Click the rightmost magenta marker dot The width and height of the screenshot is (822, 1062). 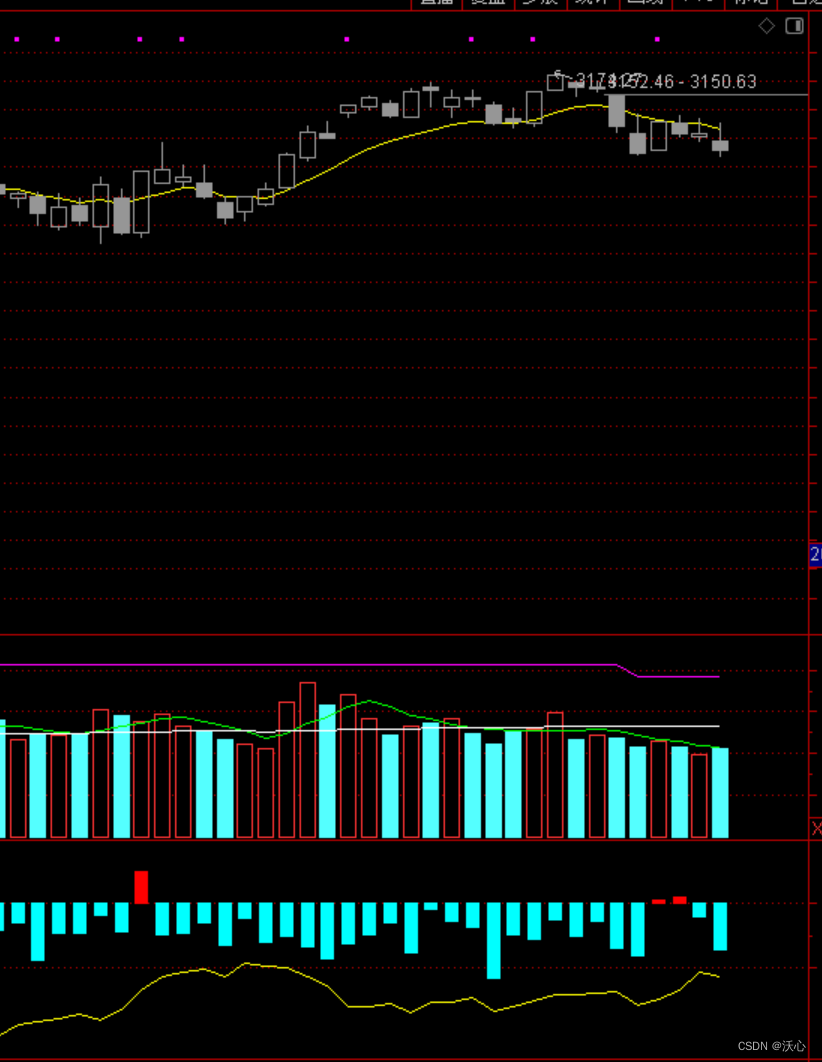pyautogui.click(x=657, y=39)
